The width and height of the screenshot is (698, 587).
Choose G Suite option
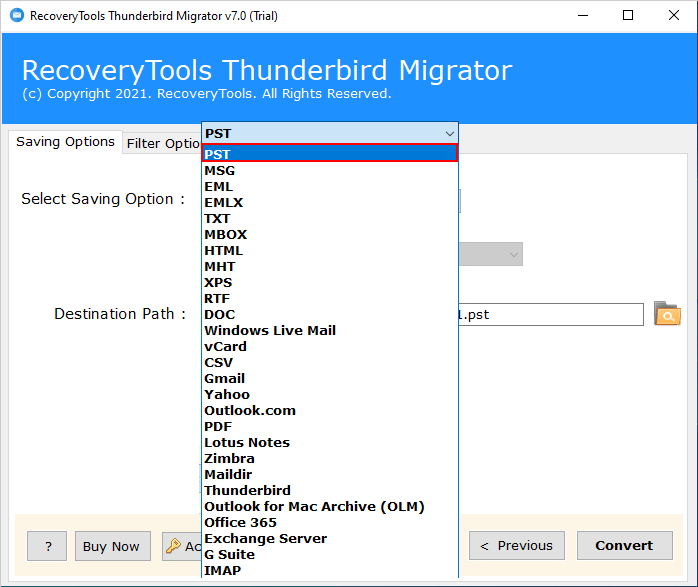tap(329, 555)
